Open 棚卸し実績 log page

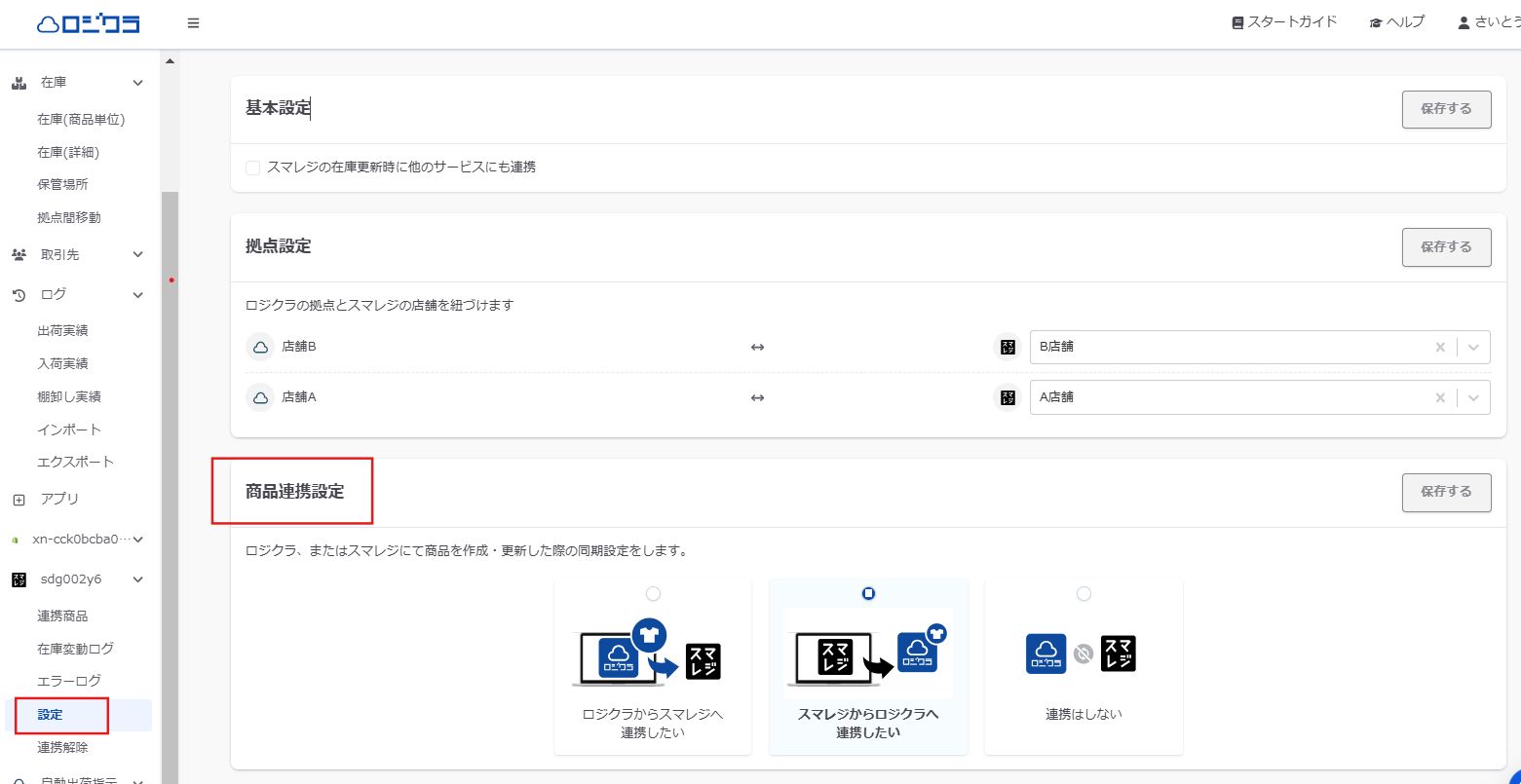click(x=69, y=397)
